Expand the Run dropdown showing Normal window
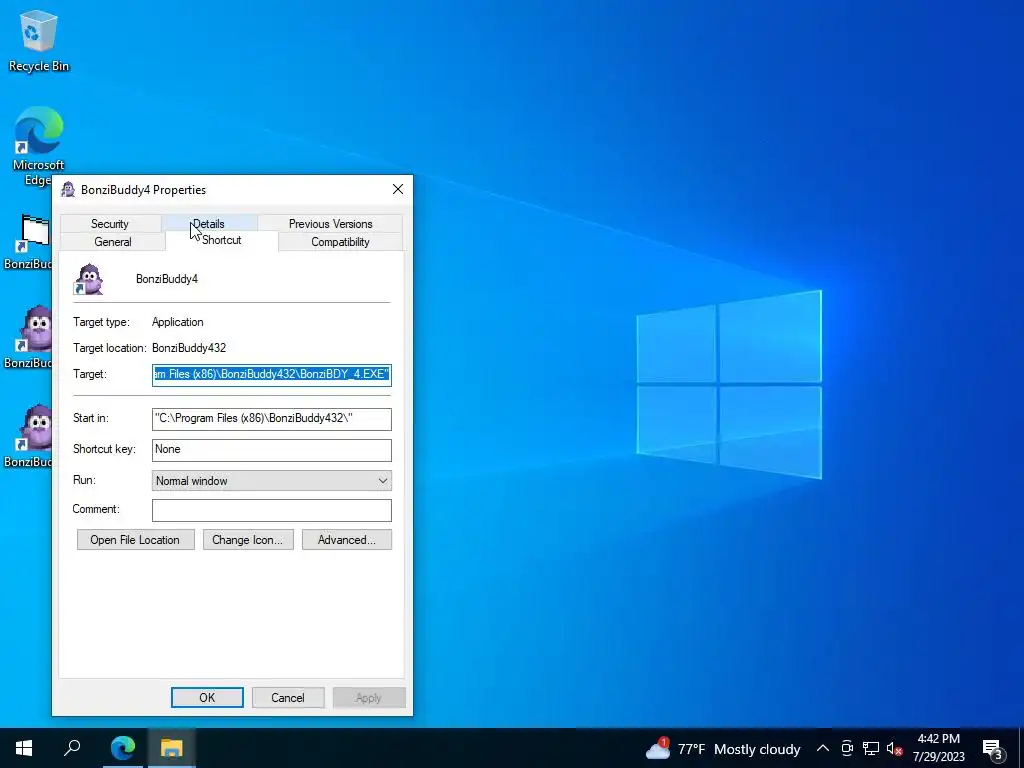The height and width of the screenshot is (768, 1024). [272, 481]
